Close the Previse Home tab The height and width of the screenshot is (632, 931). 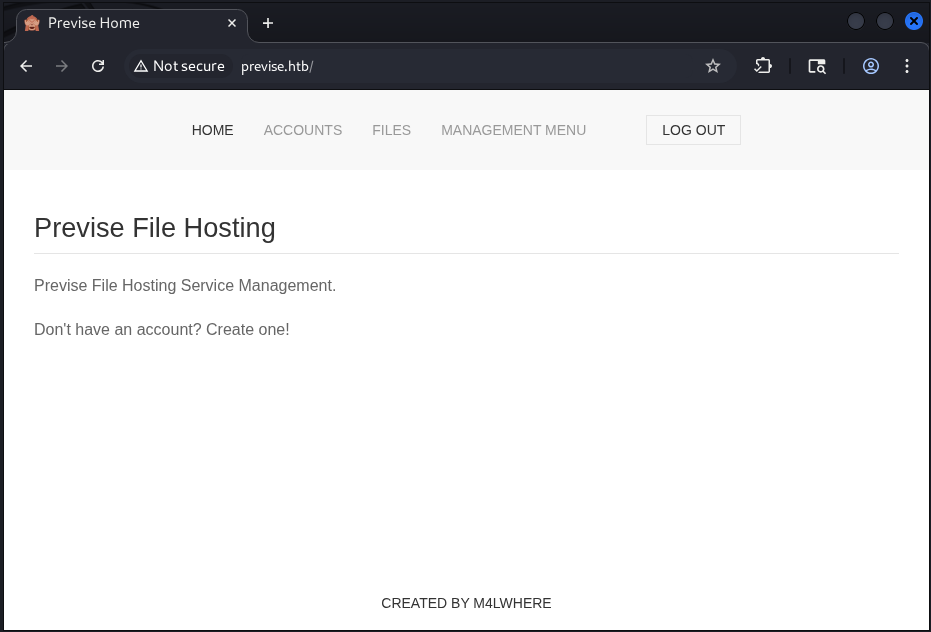(x=233, y=23)
